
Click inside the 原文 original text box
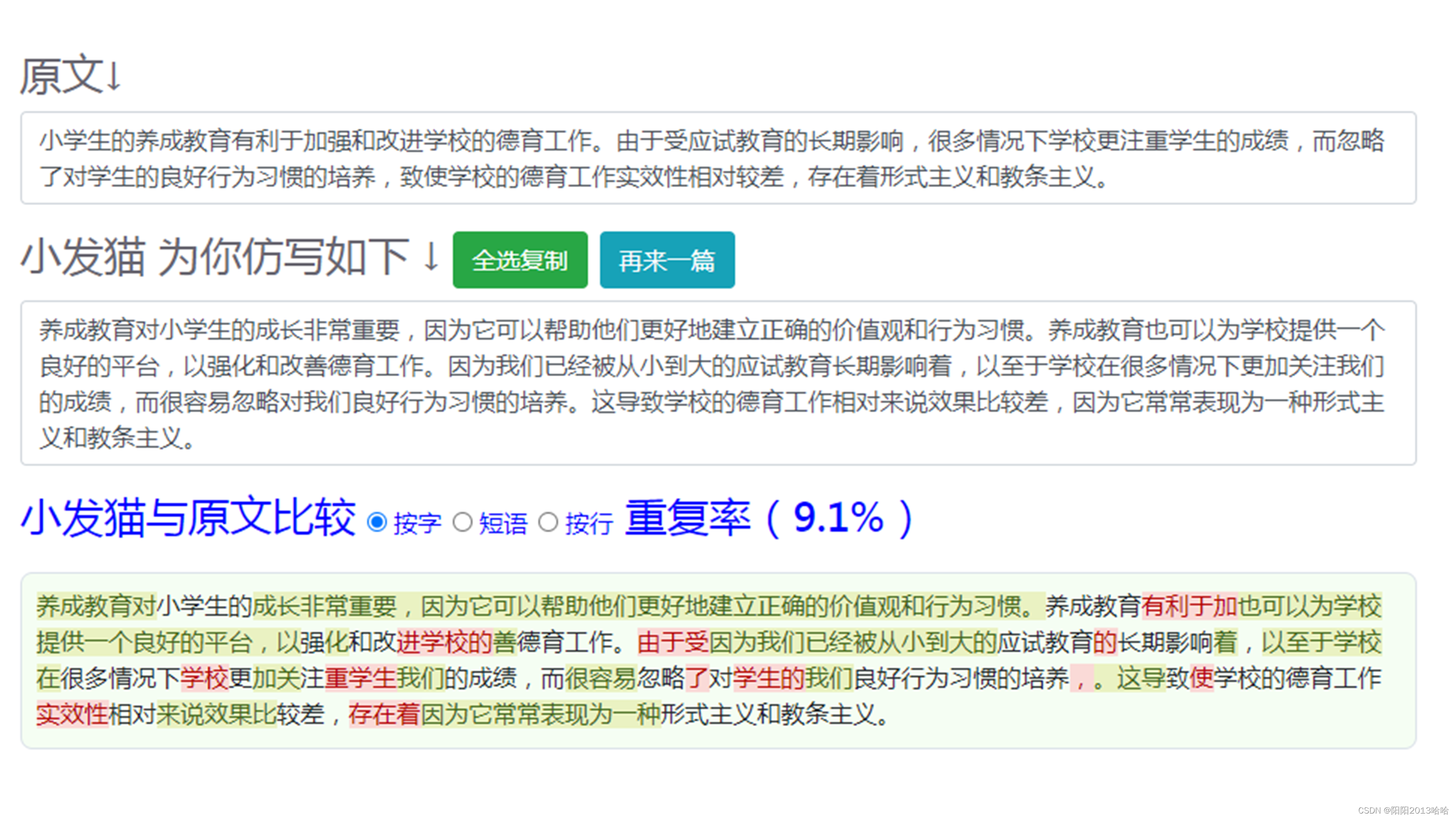coord(718,158)
